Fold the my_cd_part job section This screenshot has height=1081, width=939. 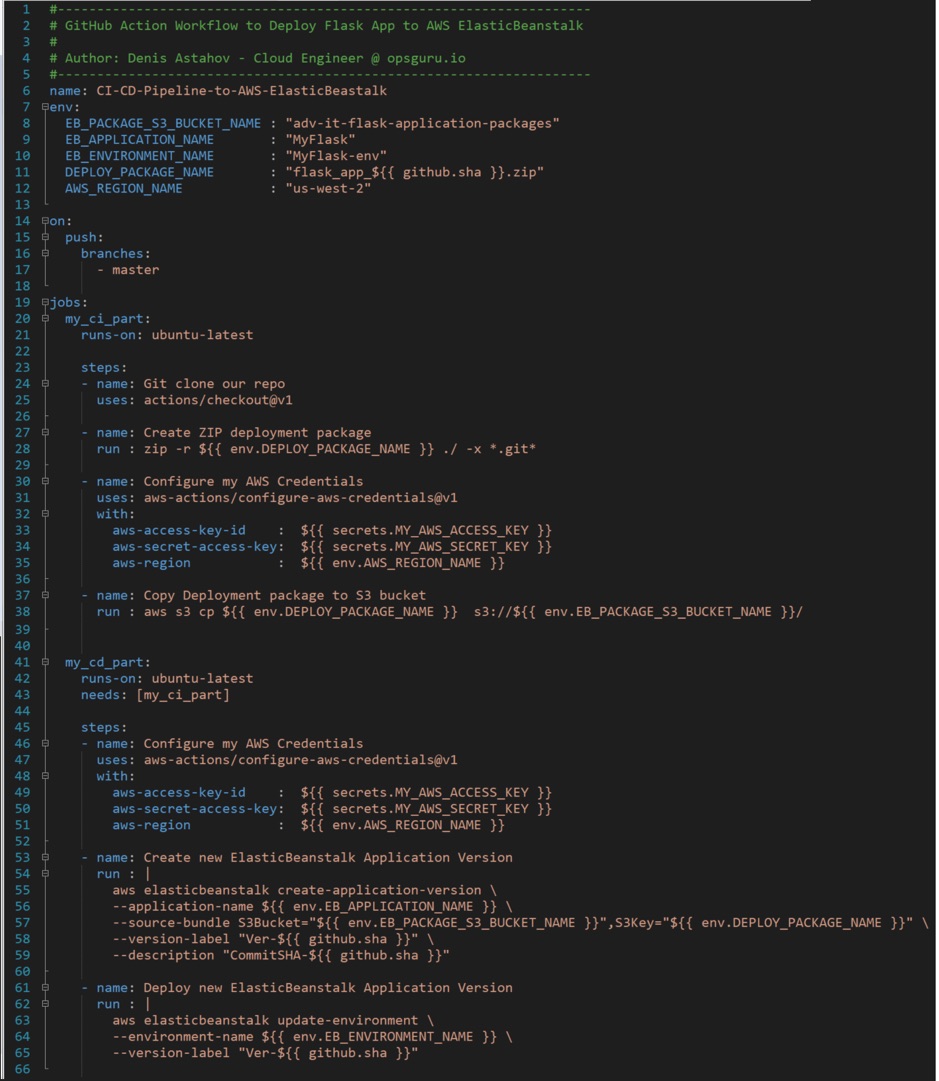coord(45,662)
